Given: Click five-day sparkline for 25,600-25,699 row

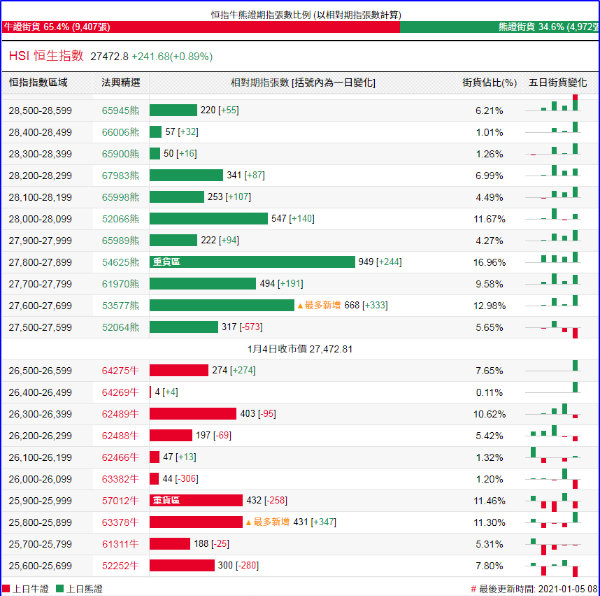Looking at the screenshot, I should tap(553, 567).
